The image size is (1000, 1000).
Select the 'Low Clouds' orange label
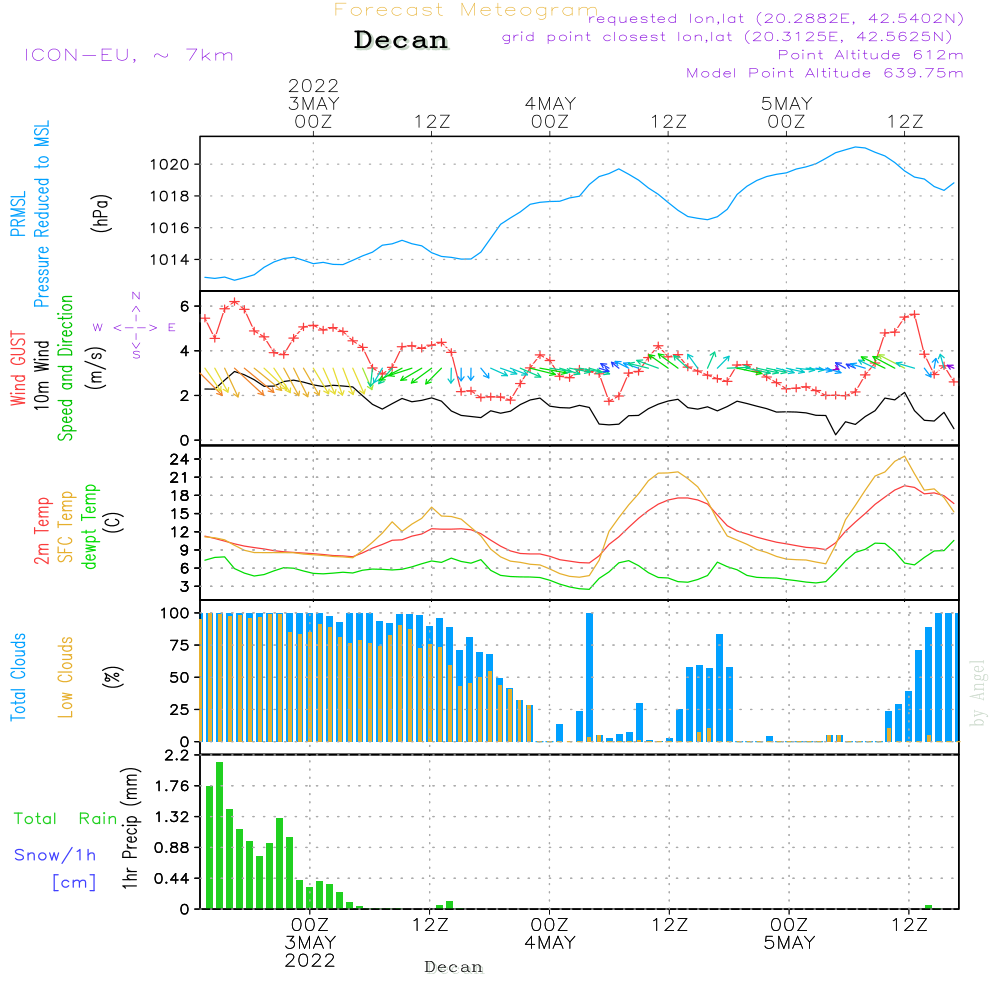[65, 677]
